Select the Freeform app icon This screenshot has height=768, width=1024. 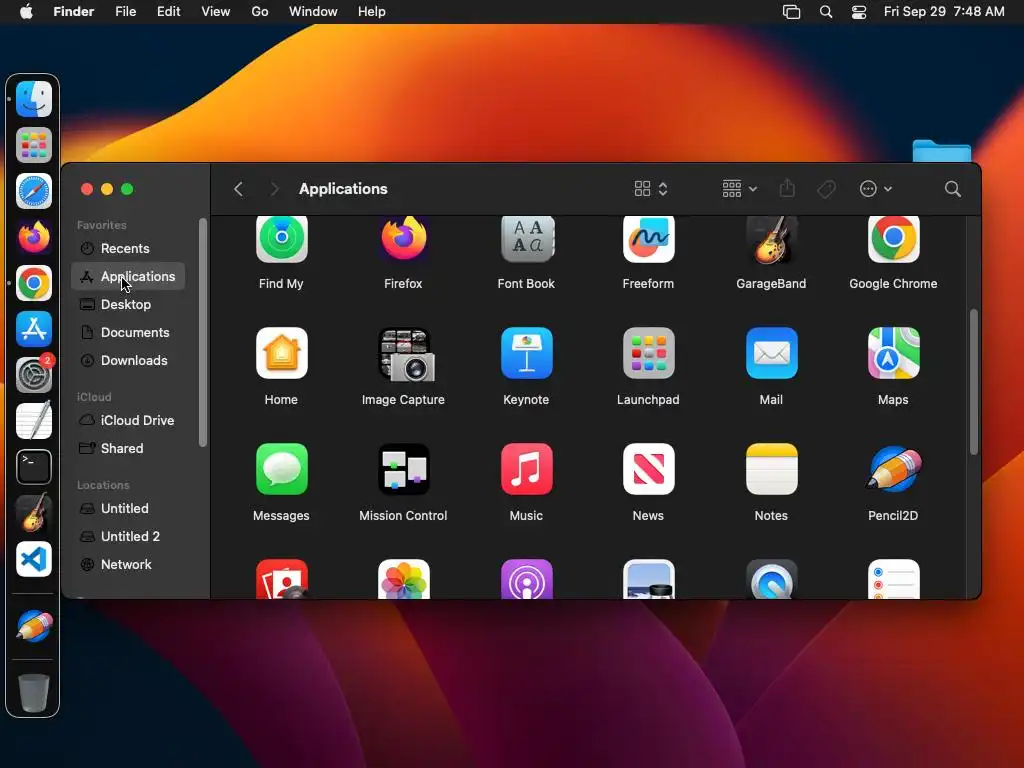648,239
